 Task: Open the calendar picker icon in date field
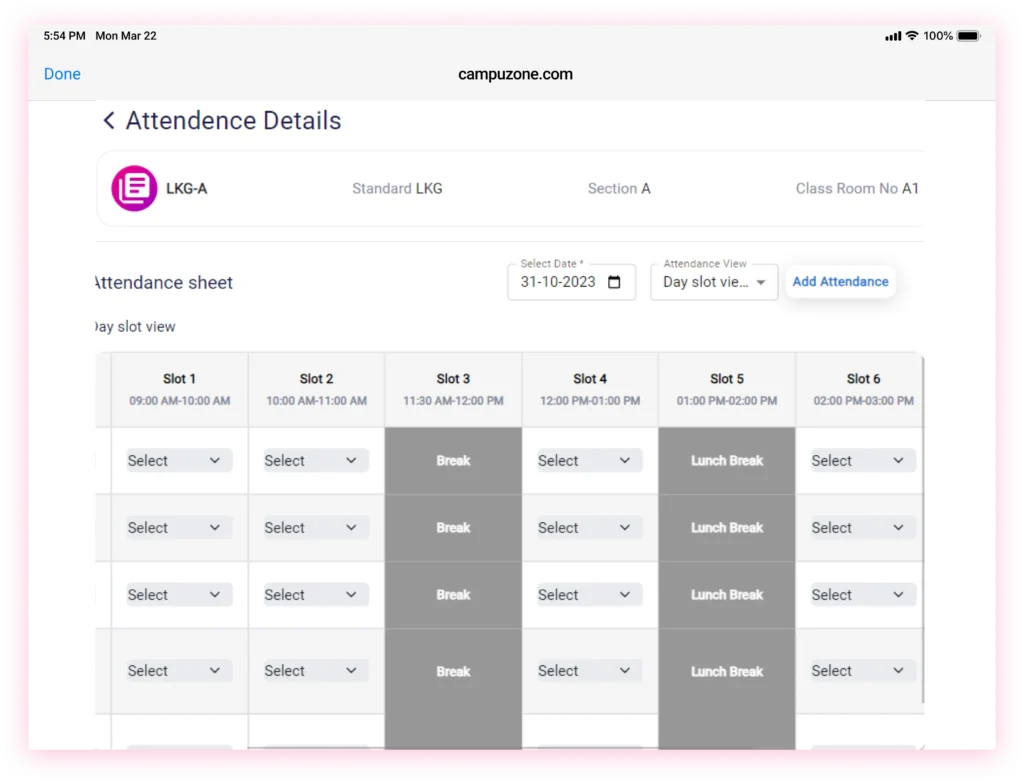[614, 282]
